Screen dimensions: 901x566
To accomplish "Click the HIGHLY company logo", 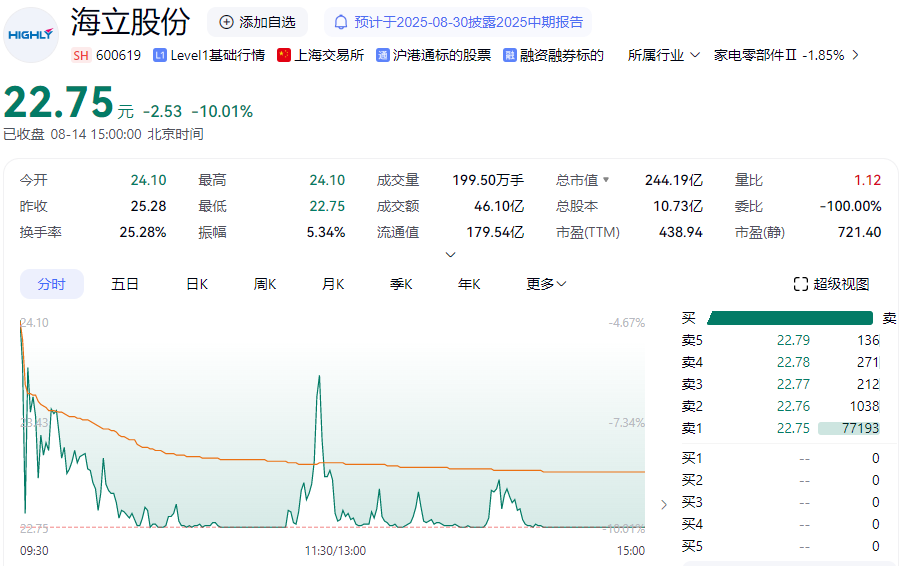I will coord(30,34).
